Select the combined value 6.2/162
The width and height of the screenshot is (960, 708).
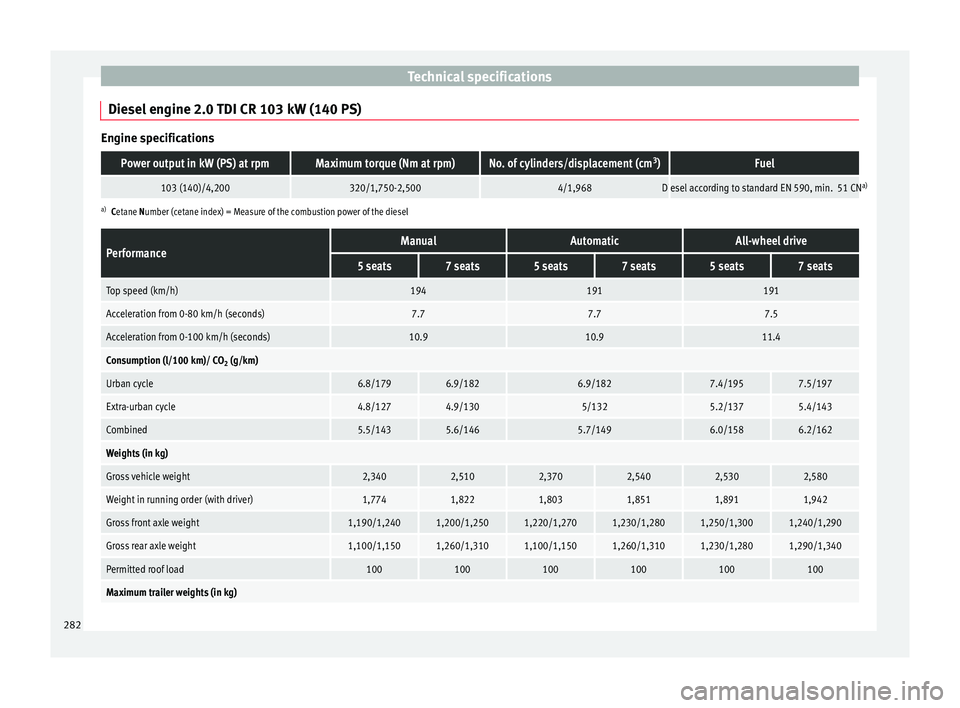[x=815, y=430]
